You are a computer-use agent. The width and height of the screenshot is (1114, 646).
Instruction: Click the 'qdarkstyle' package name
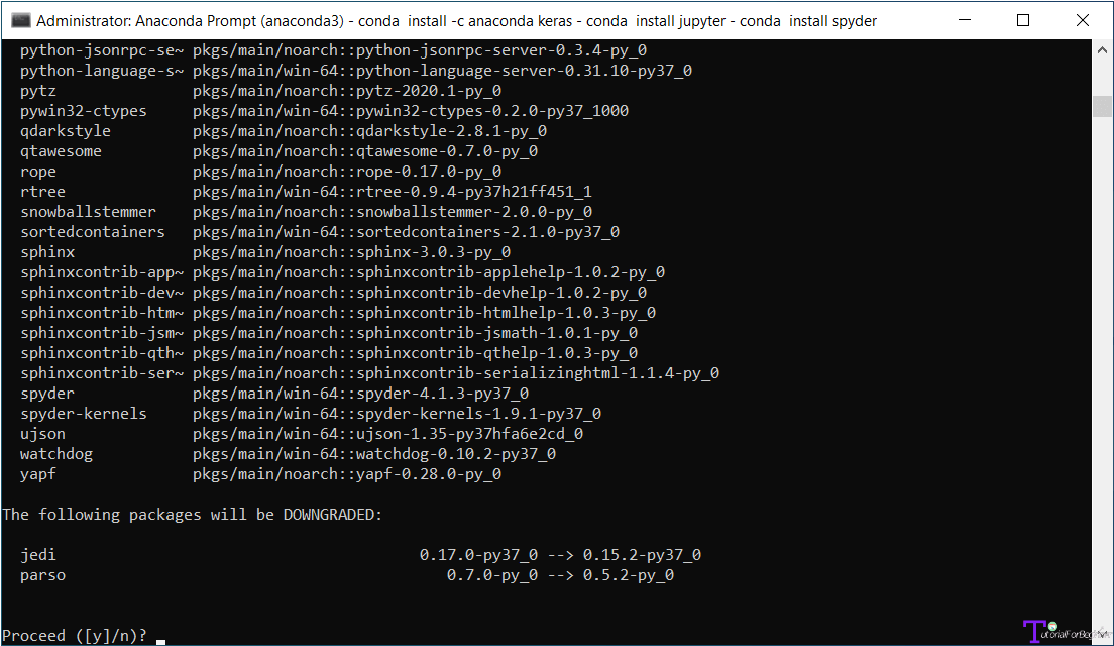tap(65, 131)
